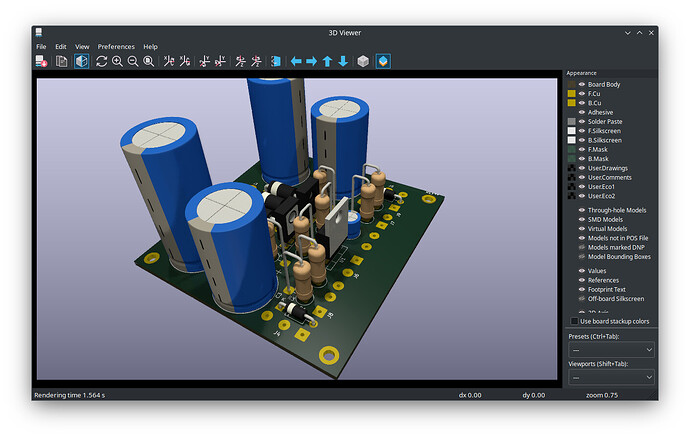690x437 pixels.
Task: Rotate X counterclockwise using second X-axis icon
Action: pos(185,61)
